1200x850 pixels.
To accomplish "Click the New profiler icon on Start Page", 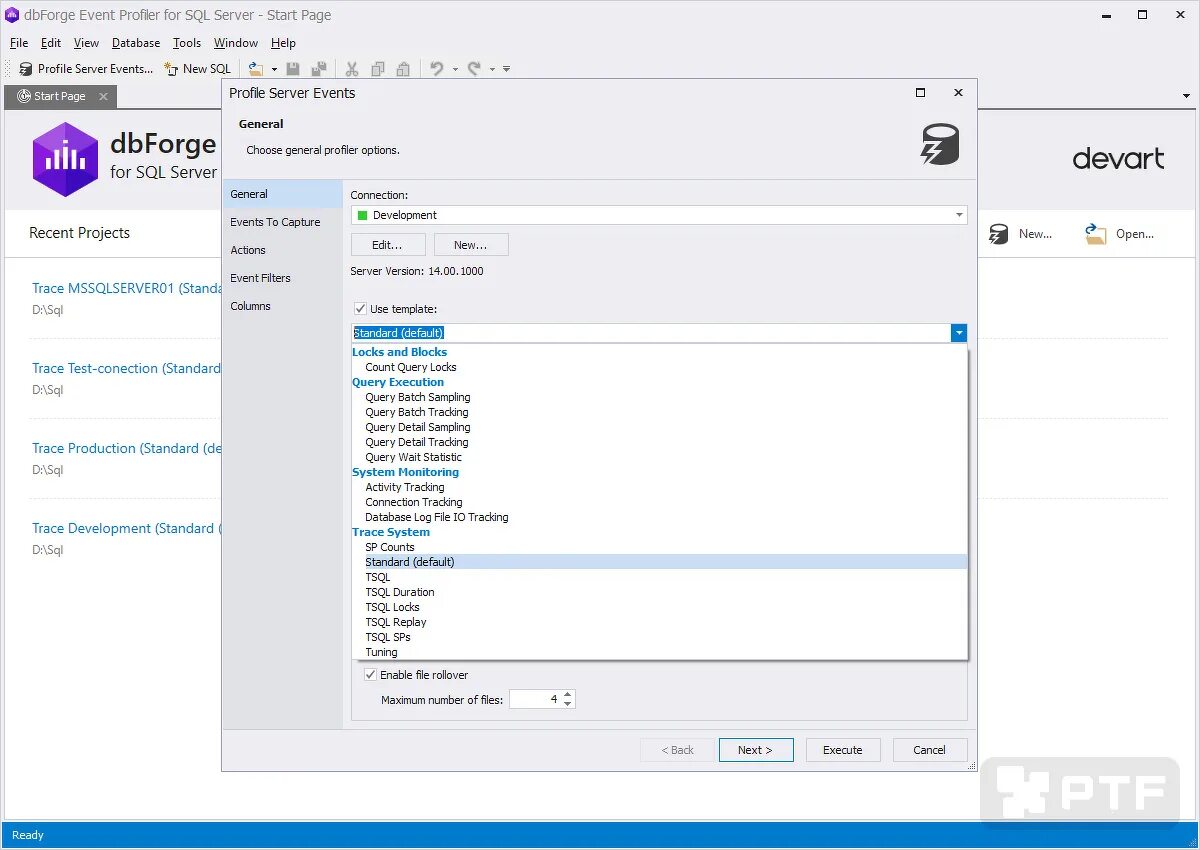I will [x=998, y=234].
